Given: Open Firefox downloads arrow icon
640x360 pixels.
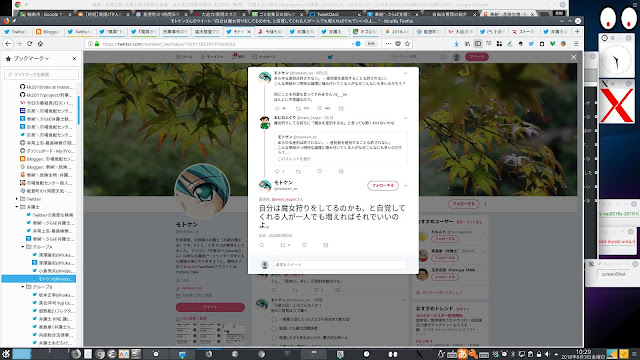Looking at the screenshot, I should tap(457, 44).
